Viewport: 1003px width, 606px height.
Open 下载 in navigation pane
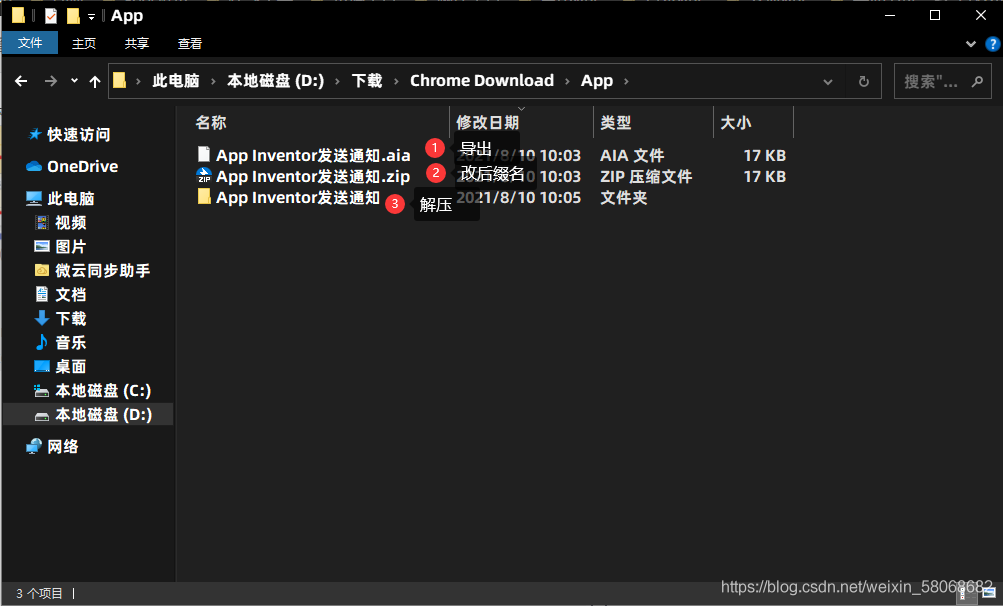point(71,319)
